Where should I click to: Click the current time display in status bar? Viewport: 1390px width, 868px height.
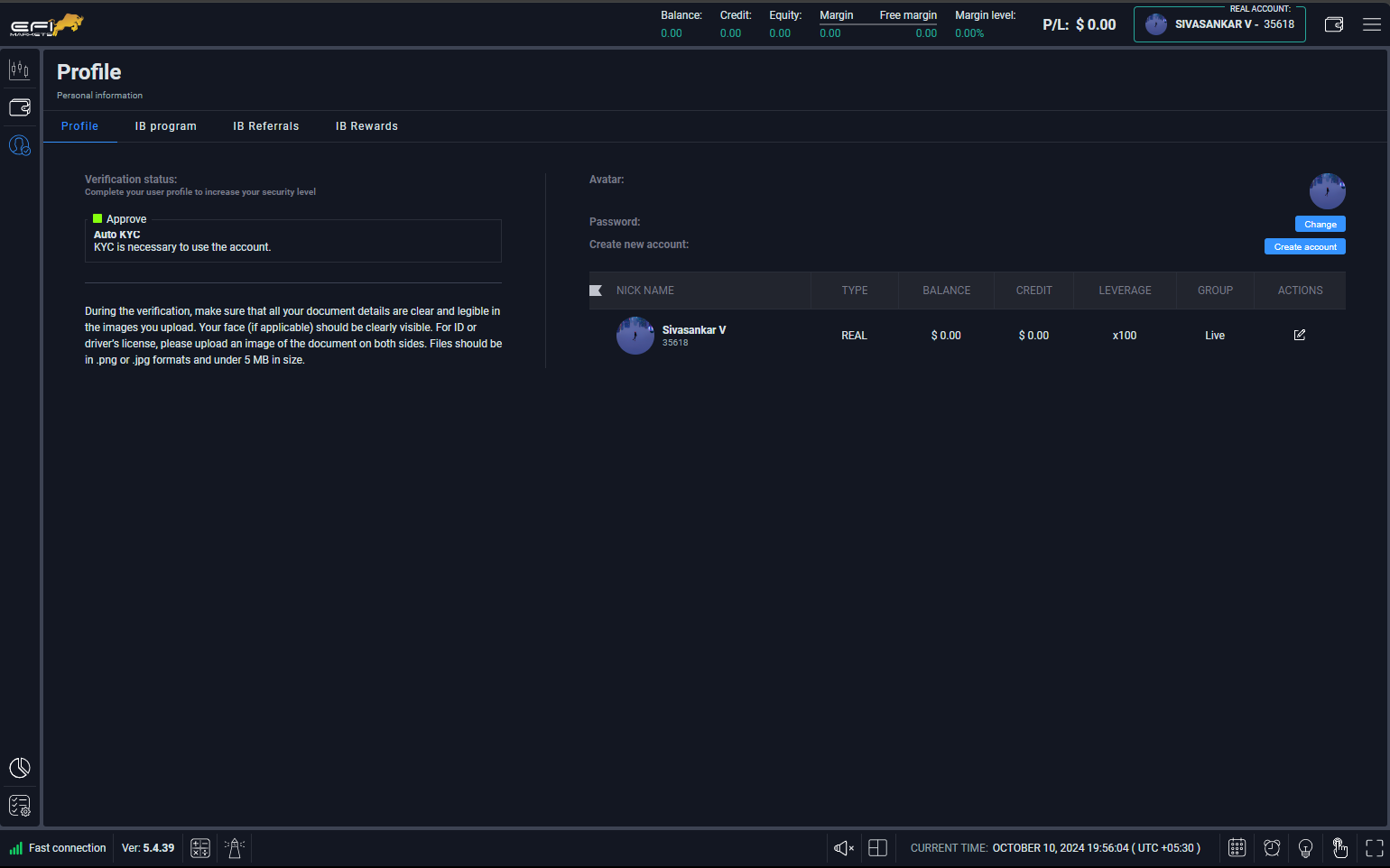coord(1055,848)
